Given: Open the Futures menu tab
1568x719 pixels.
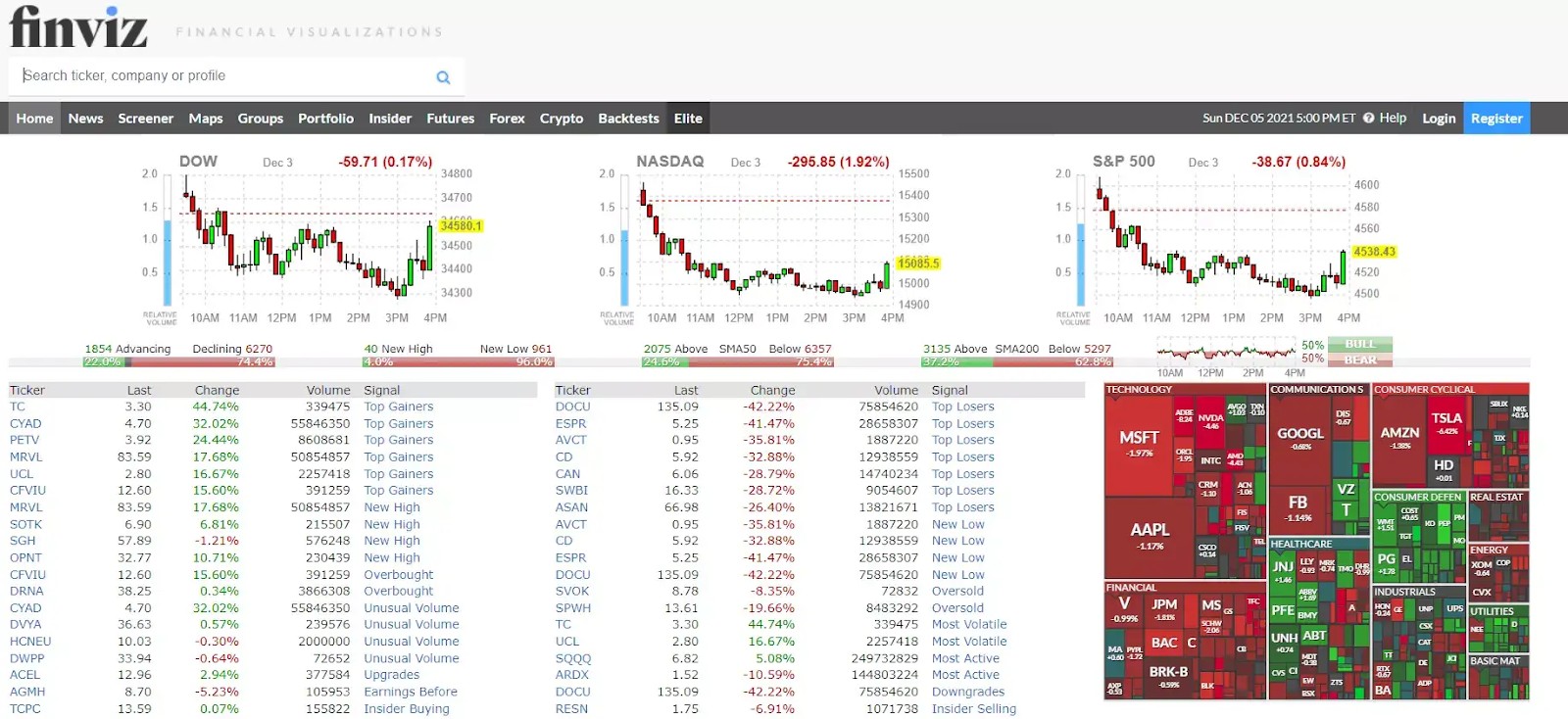Looking at the screenshot, I should [450, 119].
